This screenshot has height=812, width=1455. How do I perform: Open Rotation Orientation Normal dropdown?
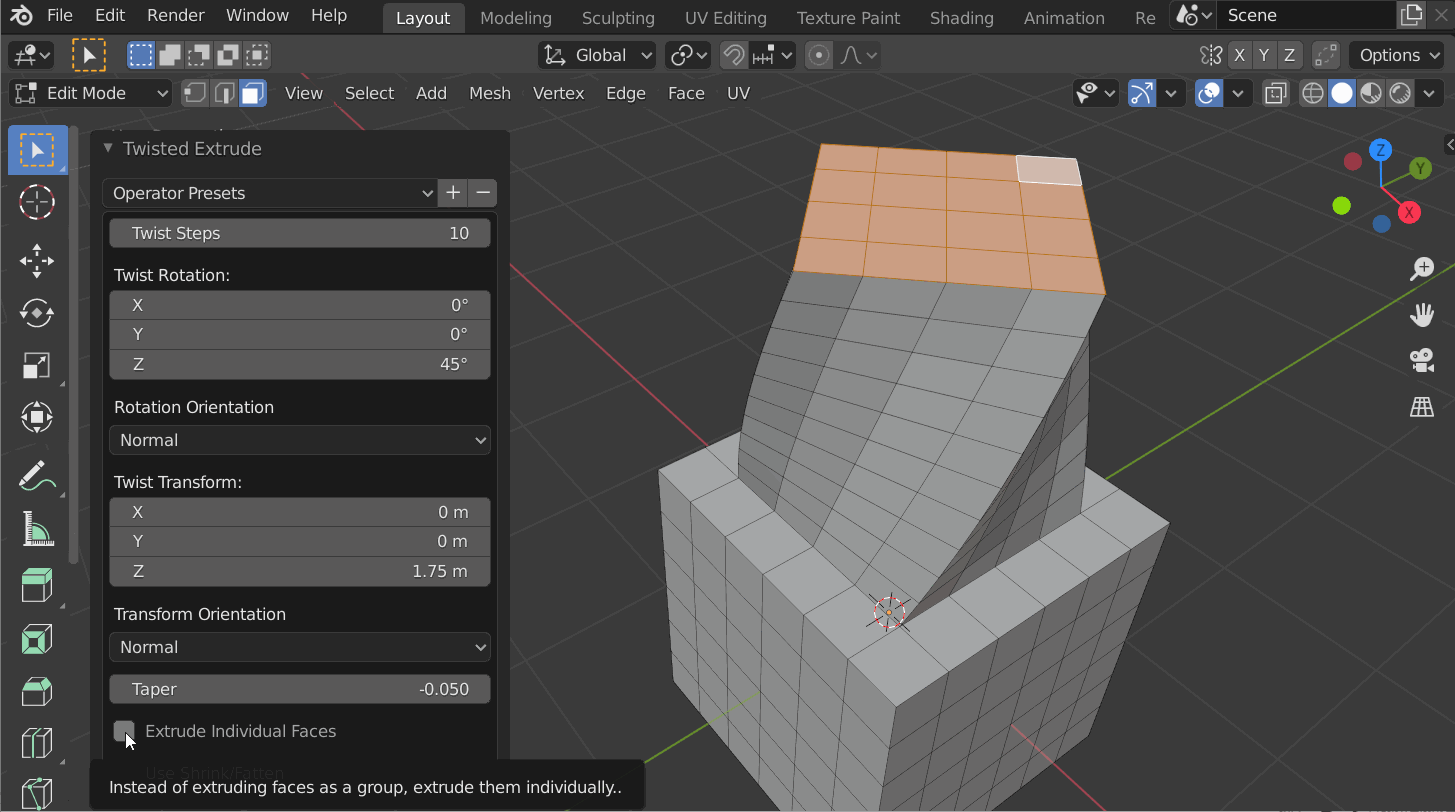pos(300,440)
